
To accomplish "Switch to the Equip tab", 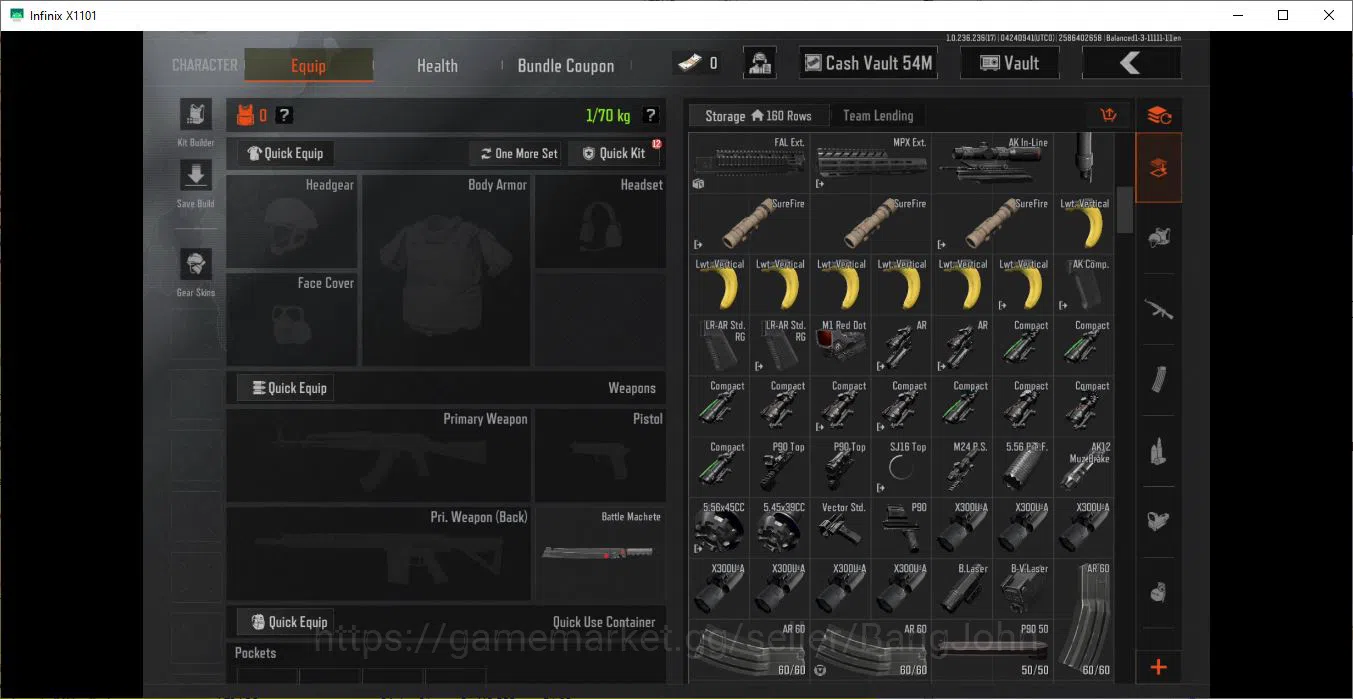I will (308, 65).
